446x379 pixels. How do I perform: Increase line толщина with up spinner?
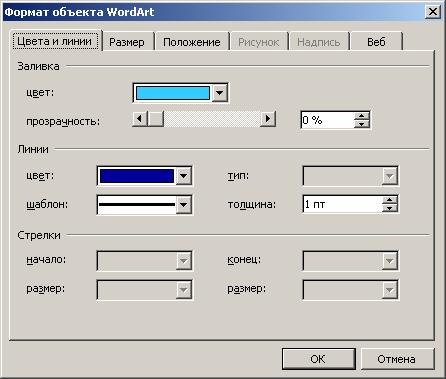390,200
